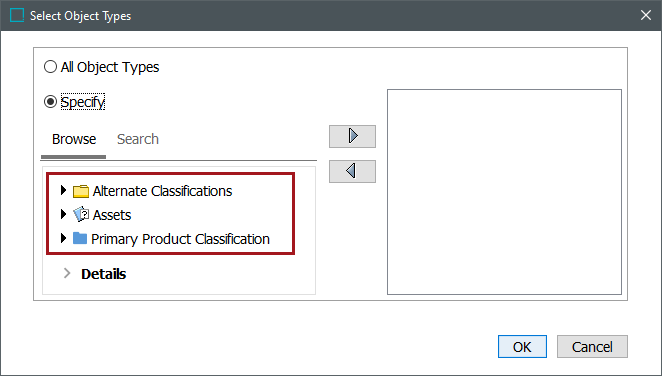The height and width of the screenshot is (376, 662).
Task: Switch to the Search tab
Action: [x=138, y=139]
